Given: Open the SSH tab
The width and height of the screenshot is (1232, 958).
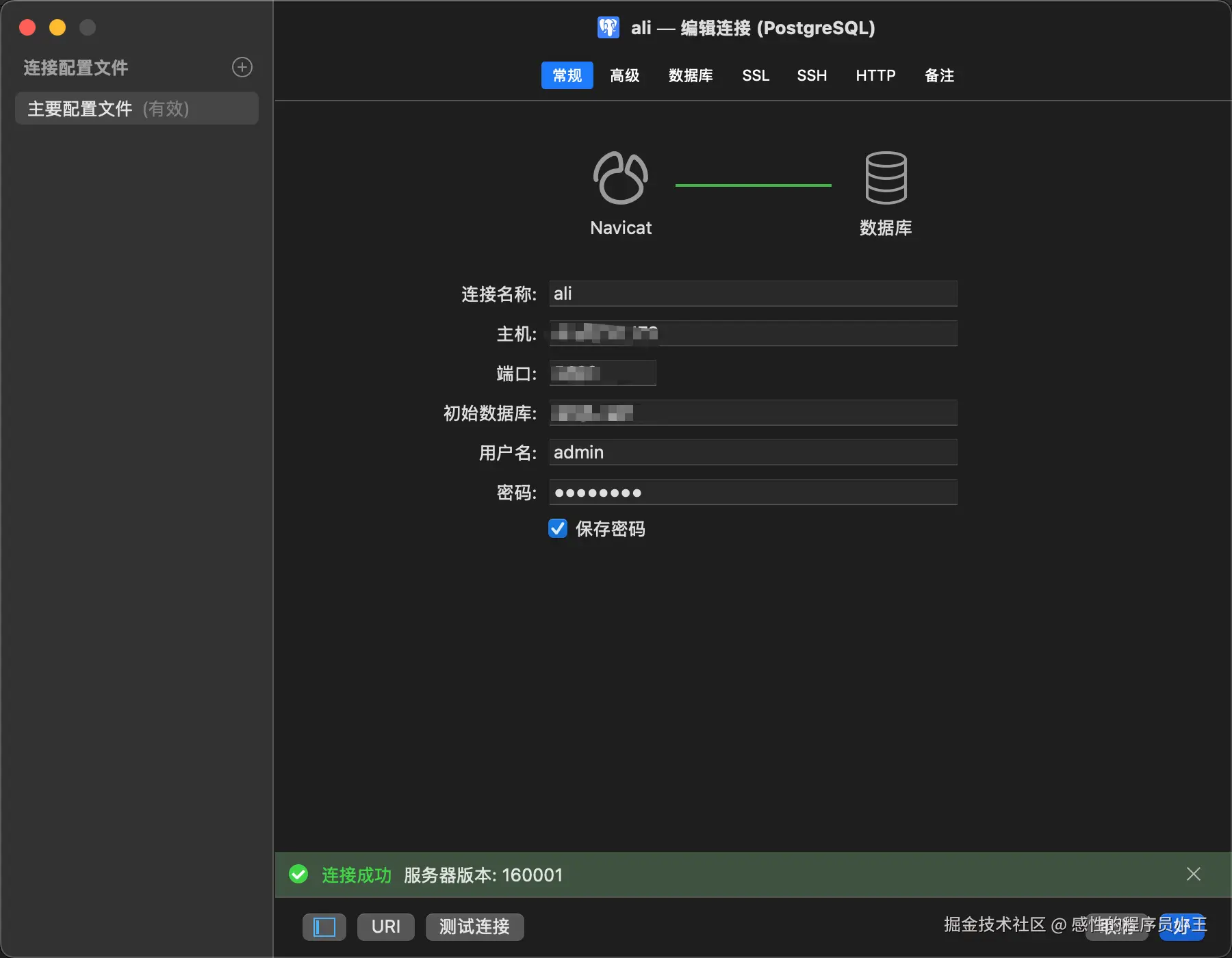Looking at the screenshot, I should [812, 75].
